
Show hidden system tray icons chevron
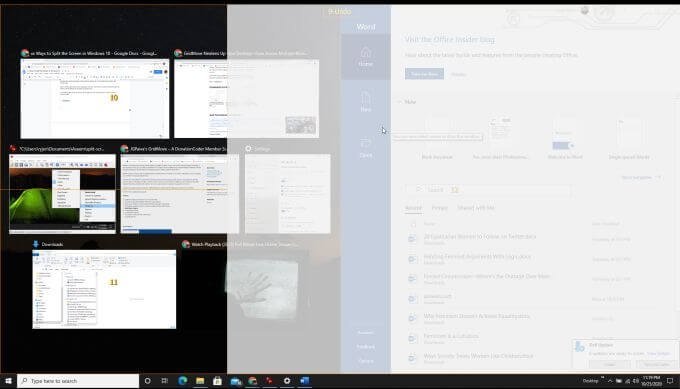pyautogui.click(x=610, y=381)
